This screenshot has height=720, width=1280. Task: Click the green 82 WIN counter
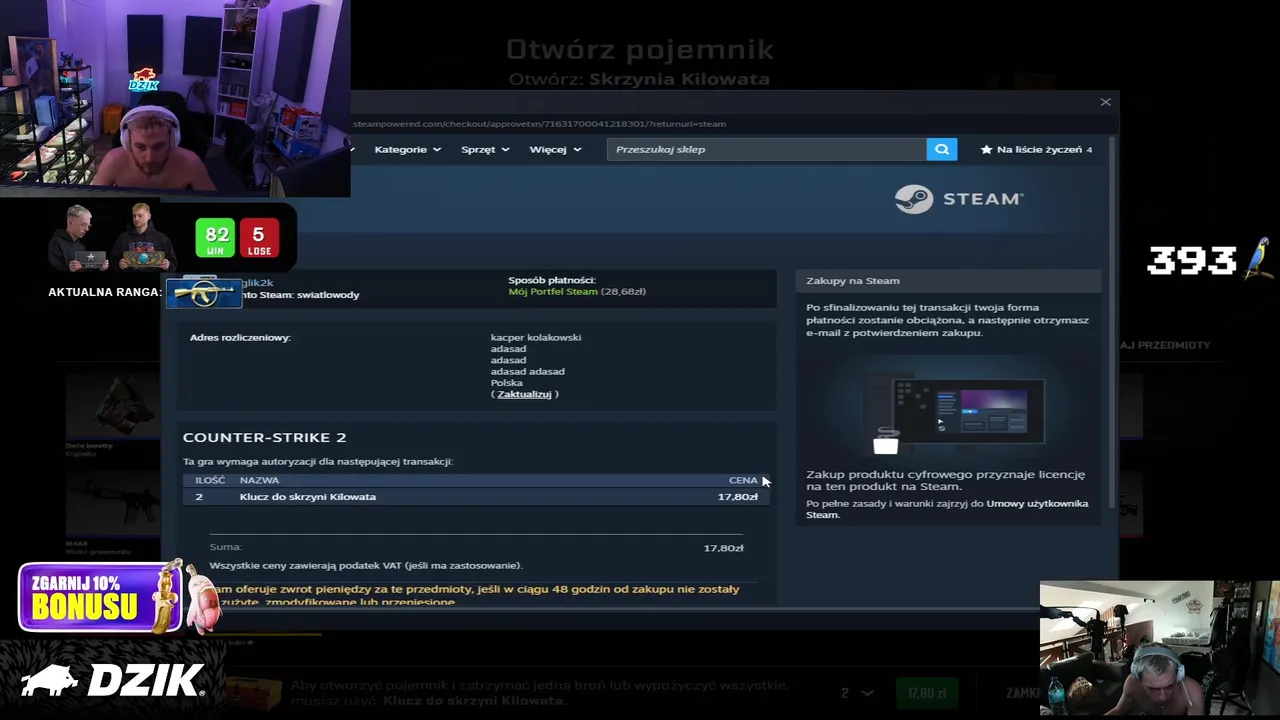pos(215,238)
